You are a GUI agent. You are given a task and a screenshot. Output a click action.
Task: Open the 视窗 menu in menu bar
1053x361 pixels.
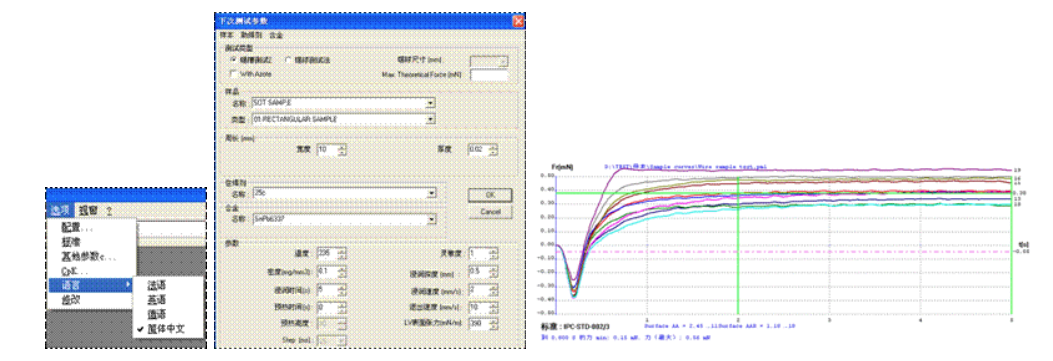[88, 210]
